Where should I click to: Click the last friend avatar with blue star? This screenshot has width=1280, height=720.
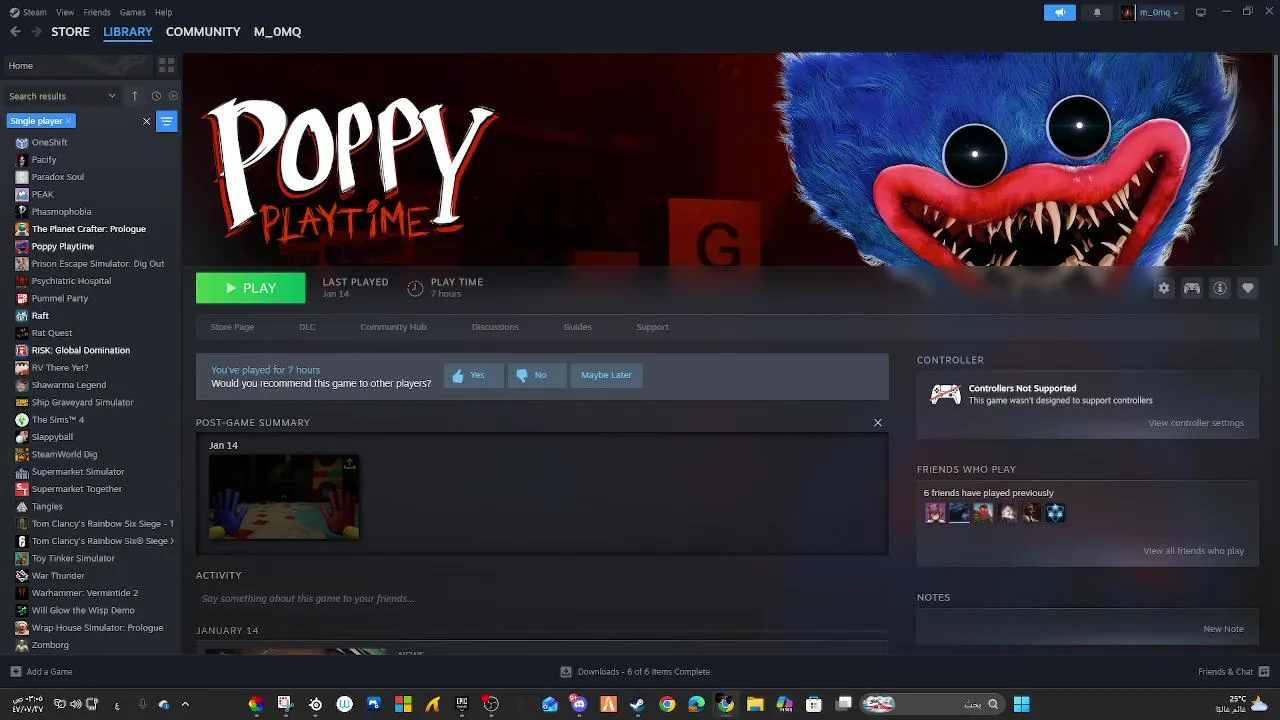tap(1055, 513)
